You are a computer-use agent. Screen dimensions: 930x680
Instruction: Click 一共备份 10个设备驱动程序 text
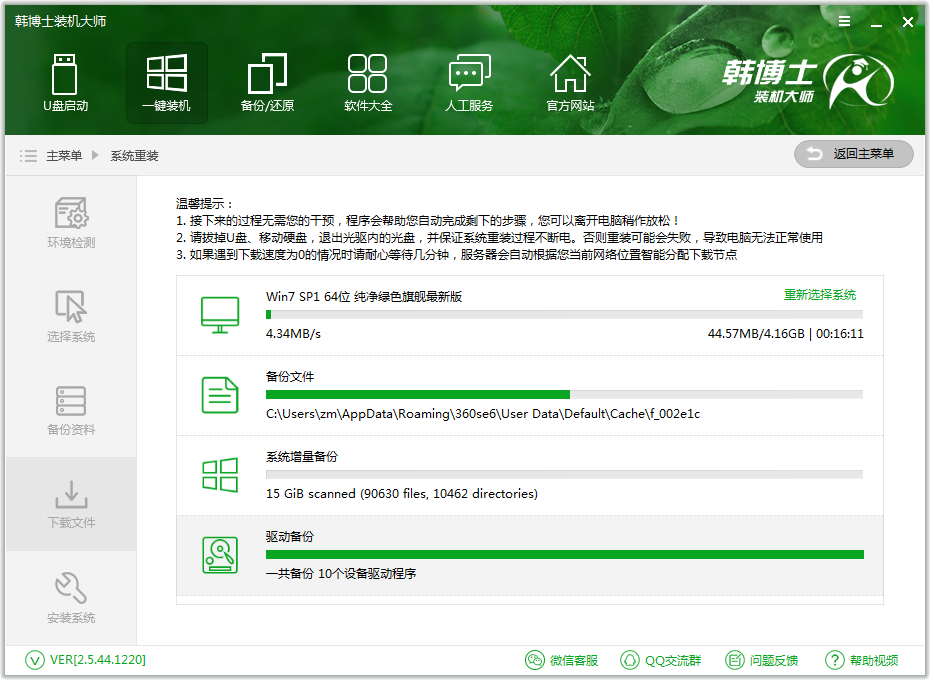pos(340,574)
